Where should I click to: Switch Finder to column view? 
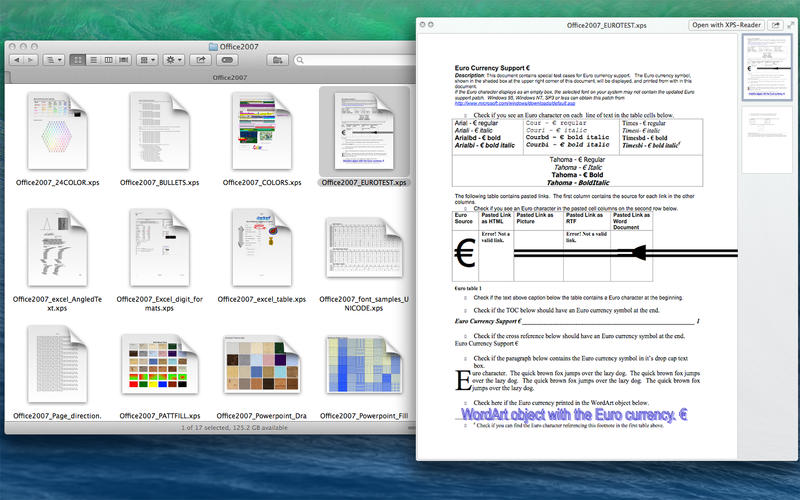coord(108,60)
